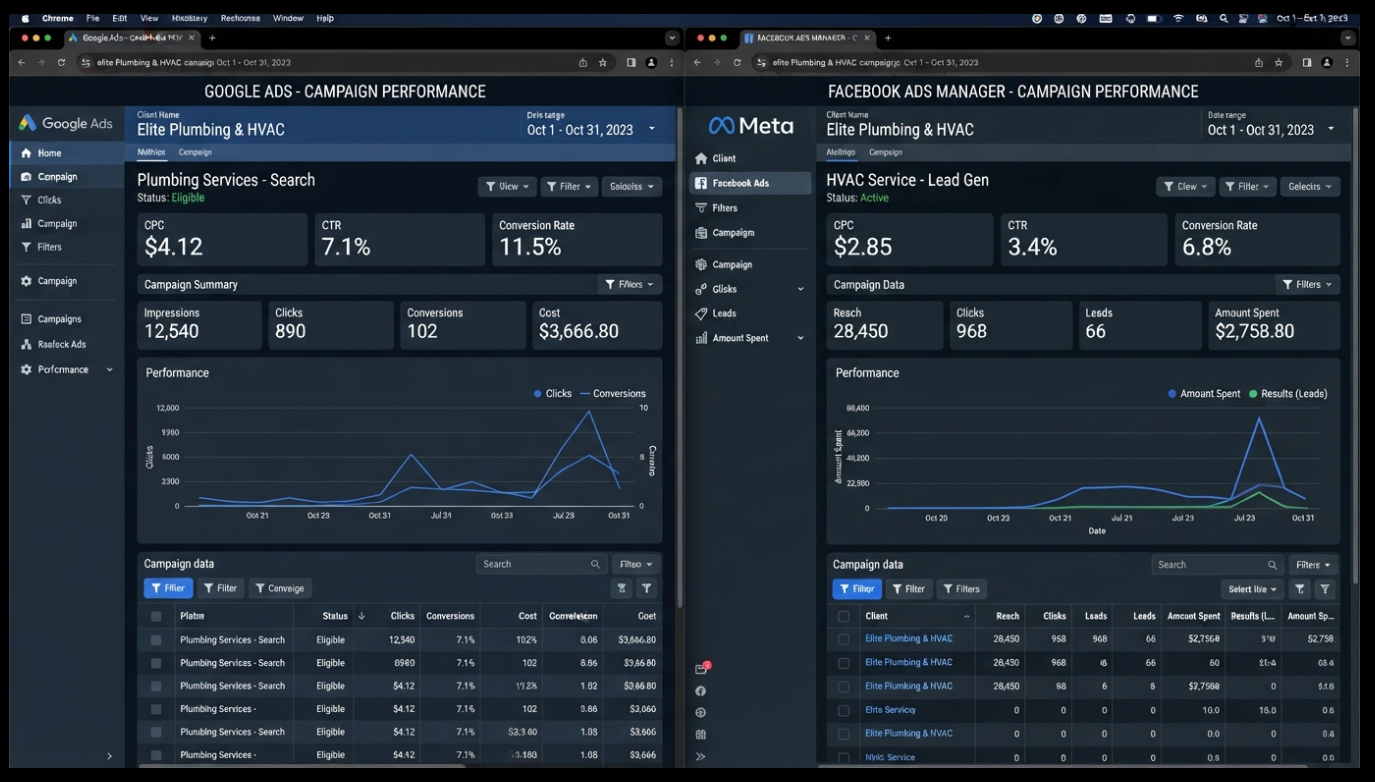Click the blue Filter button in Google campaign data
Screen dimensions: 1375x782
point(168,589)
